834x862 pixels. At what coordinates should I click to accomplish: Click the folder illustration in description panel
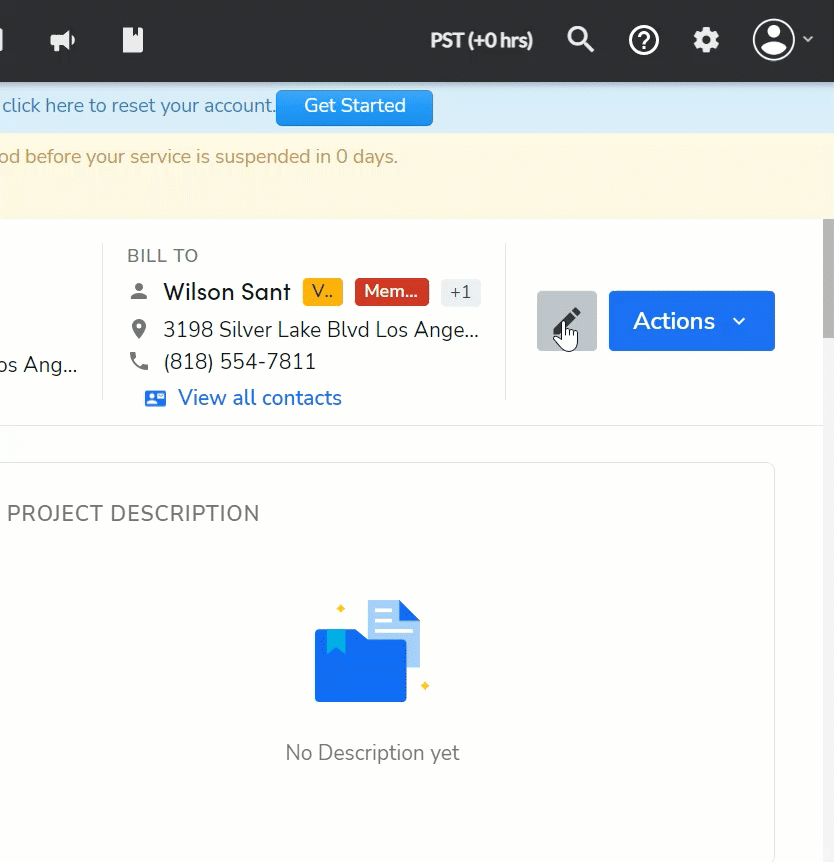pyautogui.click(x=372, y=651)
